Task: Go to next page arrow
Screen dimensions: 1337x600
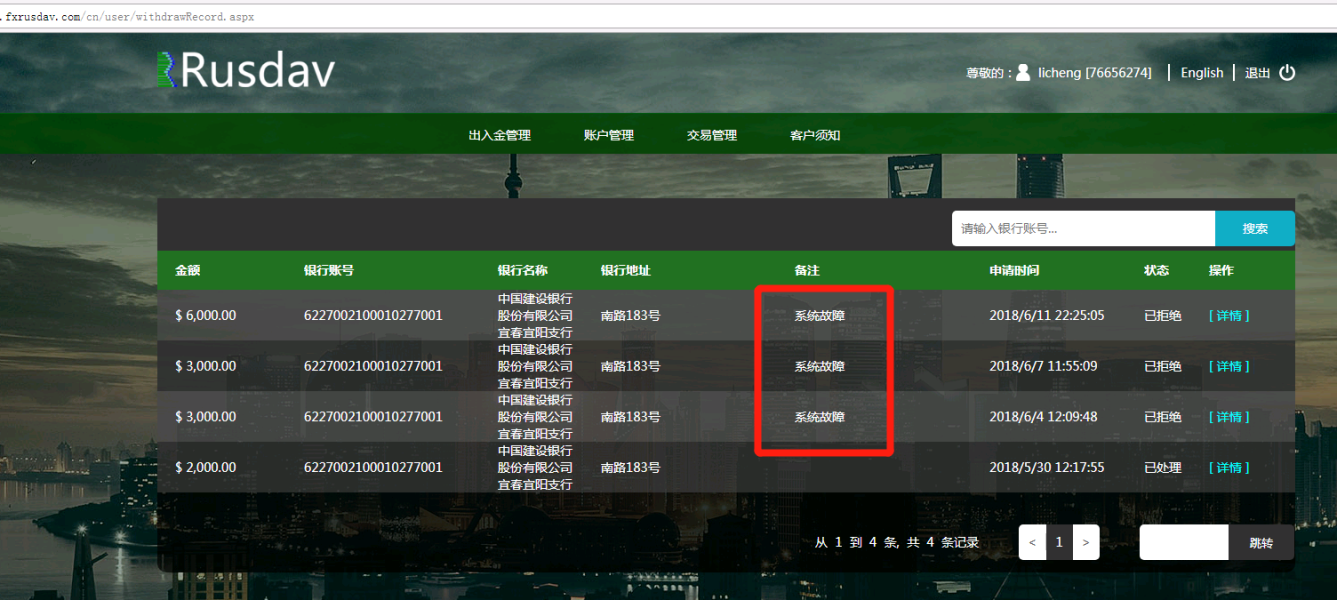Action: pyautogui.click(x=1085, y=543)
